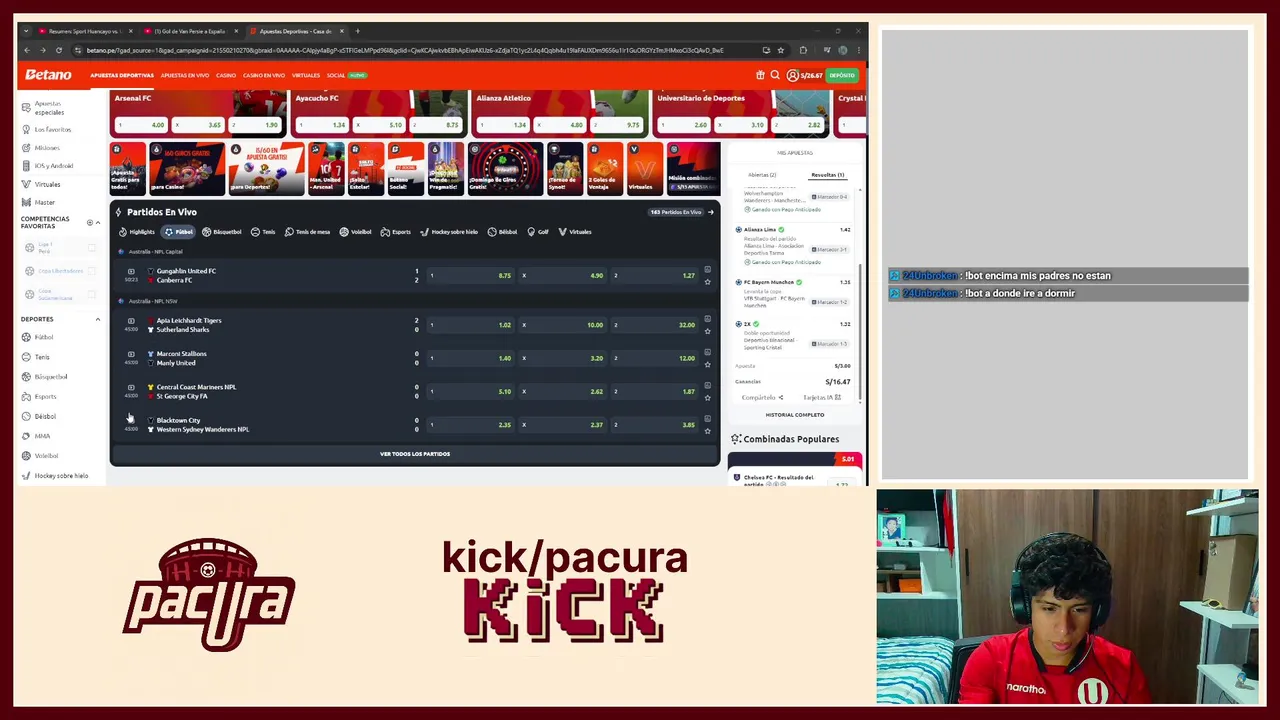Viewport: 1280px width, 720px height.
Task: Open Tarjetas IA in the bet slip
Action: [x=822, y=397]
